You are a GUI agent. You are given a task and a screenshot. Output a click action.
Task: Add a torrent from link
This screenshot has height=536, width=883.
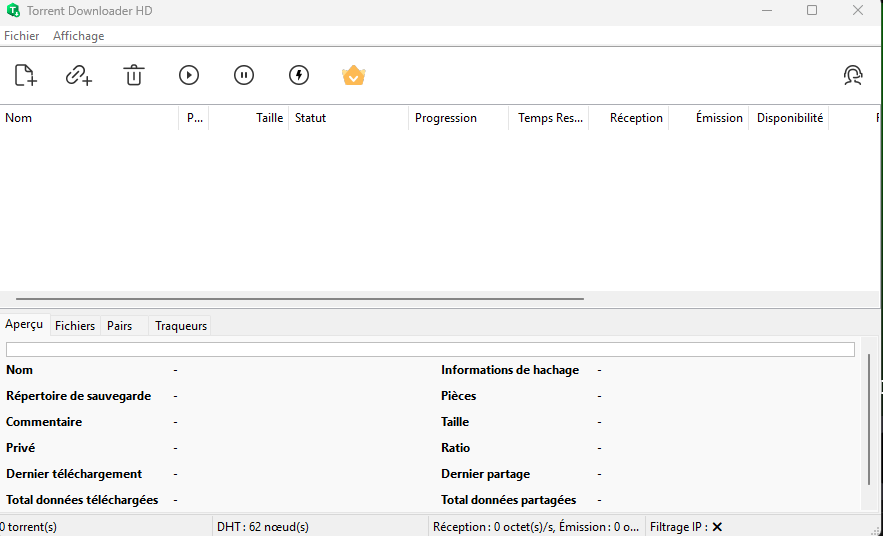pos(79,75)
